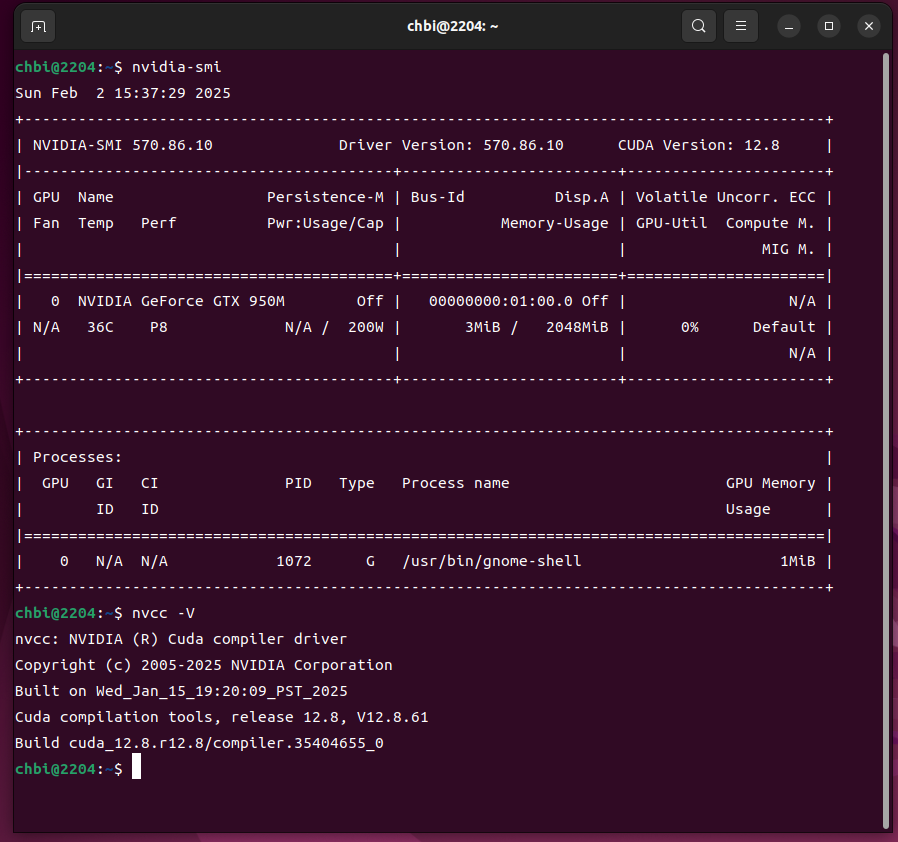This screenshot has height=842, width=898.
Task: Click the terminal vertical scrollbar
Action: (886, 440)
